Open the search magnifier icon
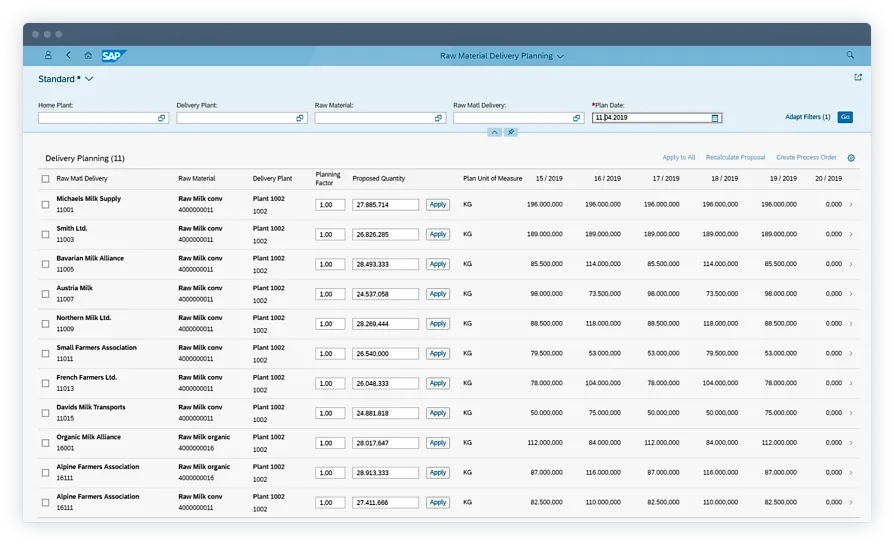This screenshot has width=894, height=545. pos(850,56)
